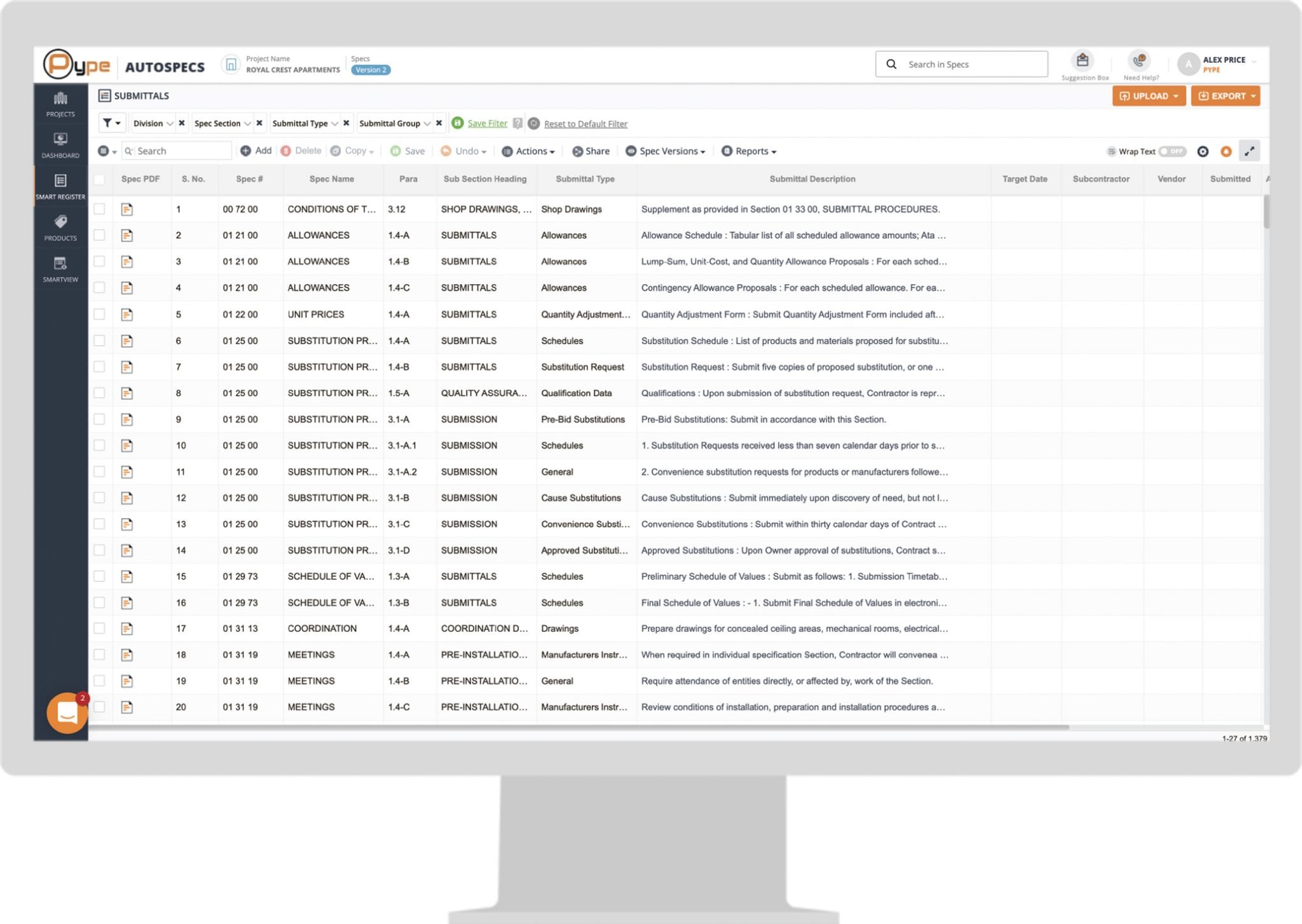1302x924 pixels.
Task: Check the checkbox for row 1
Action: pyautogui.click(x=99, y=209)
